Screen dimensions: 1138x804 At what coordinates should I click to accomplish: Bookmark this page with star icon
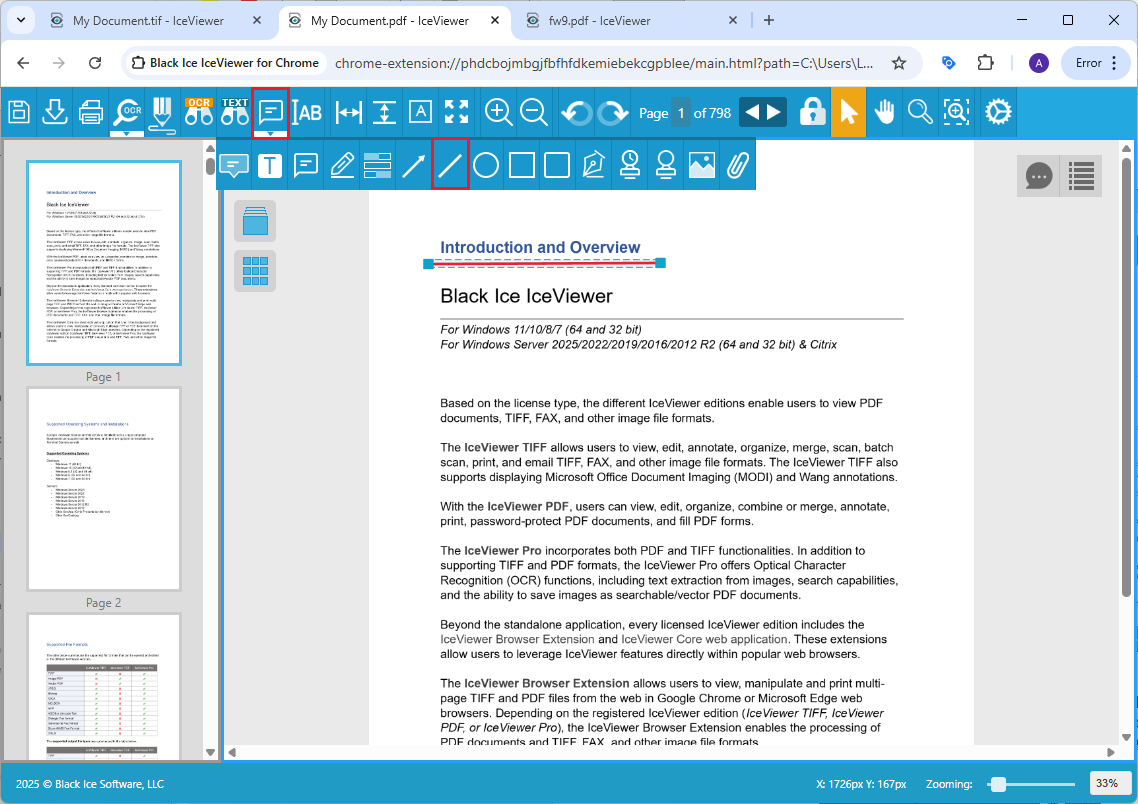click(x=898, y=63)
